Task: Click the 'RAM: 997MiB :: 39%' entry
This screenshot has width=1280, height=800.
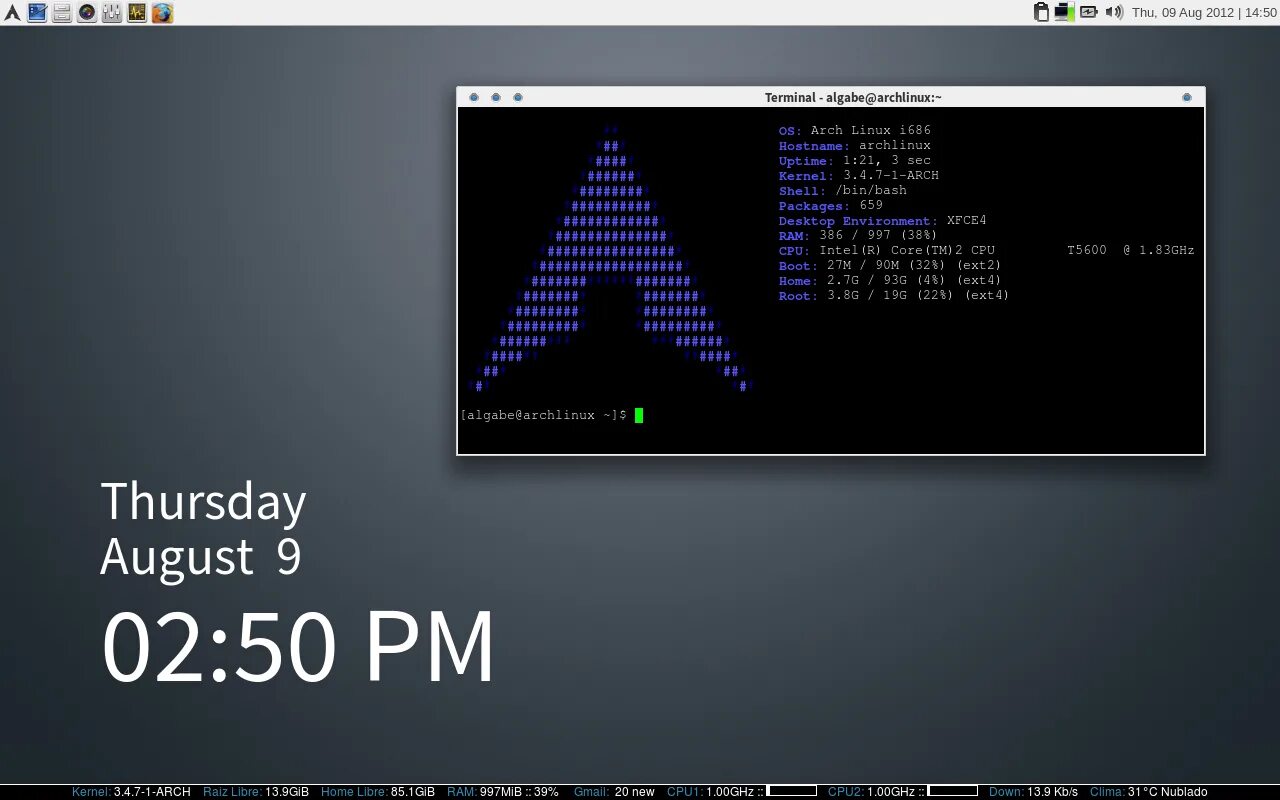Action: (x=503, y=792)
